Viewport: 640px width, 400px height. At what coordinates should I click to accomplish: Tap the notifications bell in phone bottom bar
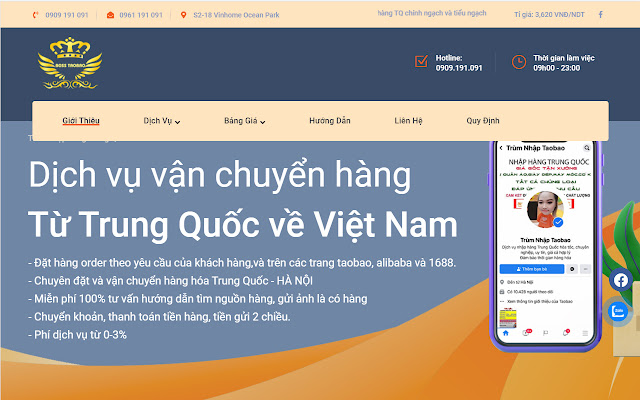(x=566, y=333)
